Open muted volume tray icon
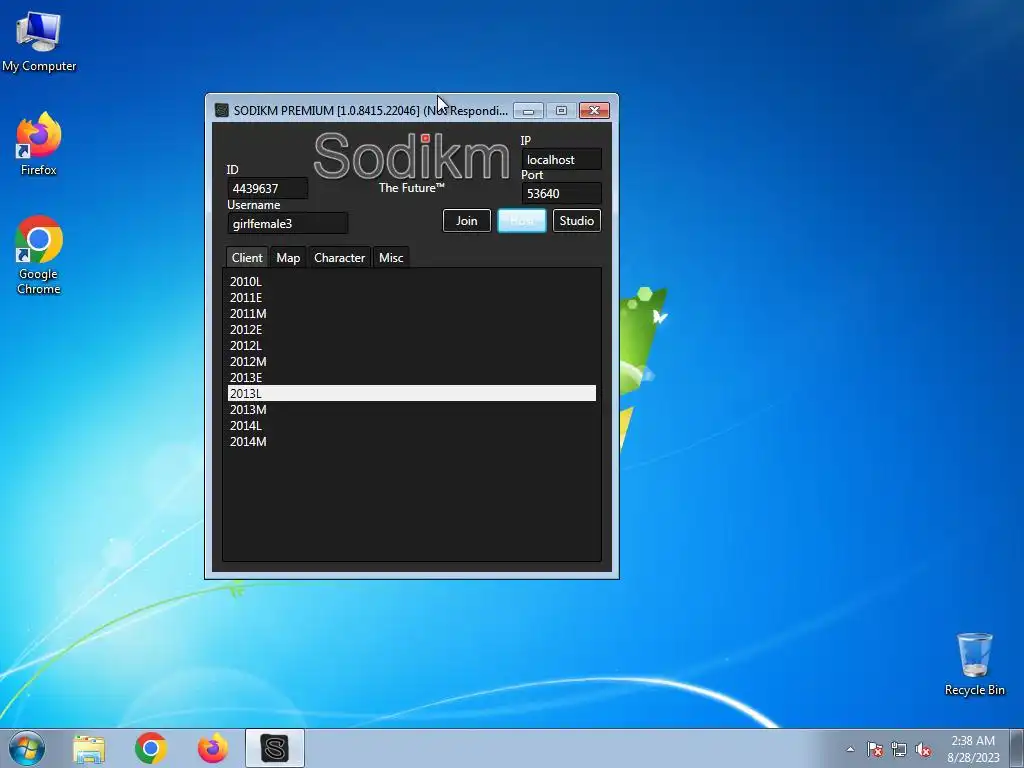Screen dimensions: 1024x768 pos(923,749)
